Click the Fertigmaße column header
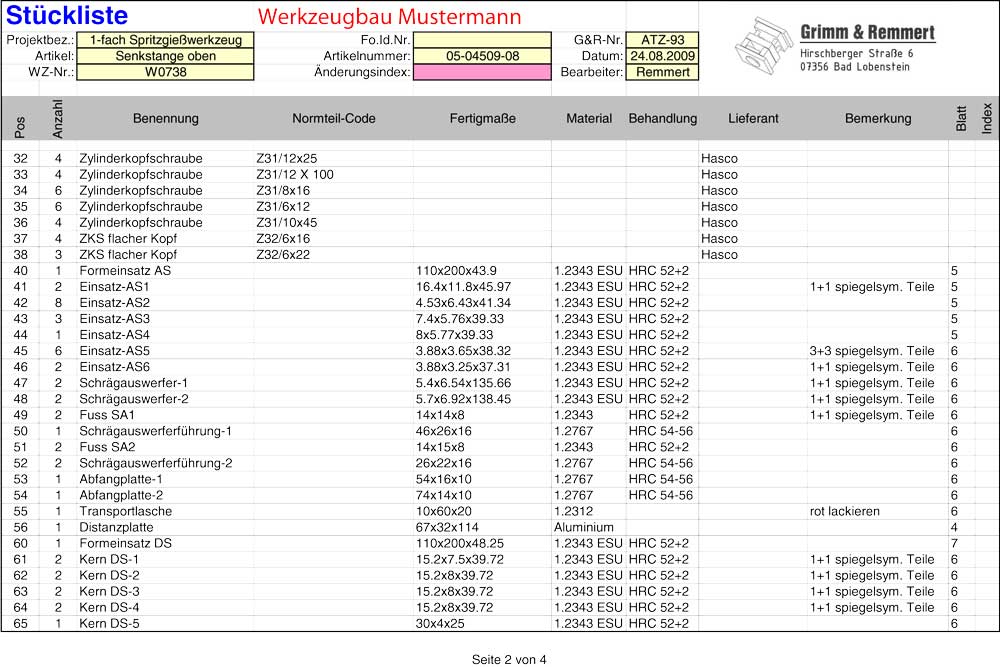This screenshot has width=1000, height=667. point(483,119)
